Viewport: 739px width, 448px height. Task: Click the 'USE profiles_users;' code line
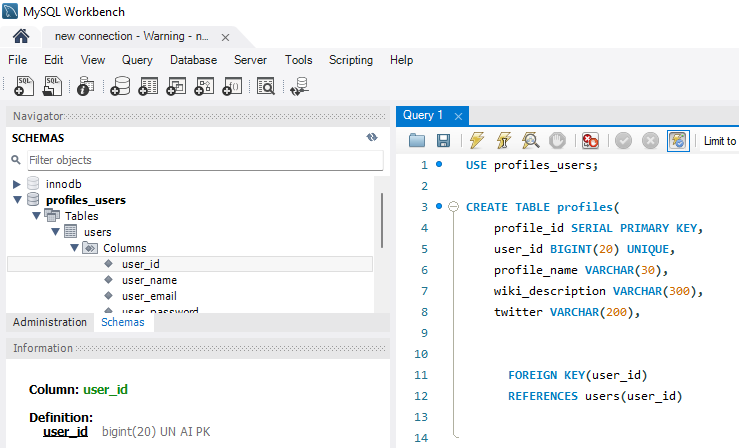pyautogui.click(x=532, y=165)
